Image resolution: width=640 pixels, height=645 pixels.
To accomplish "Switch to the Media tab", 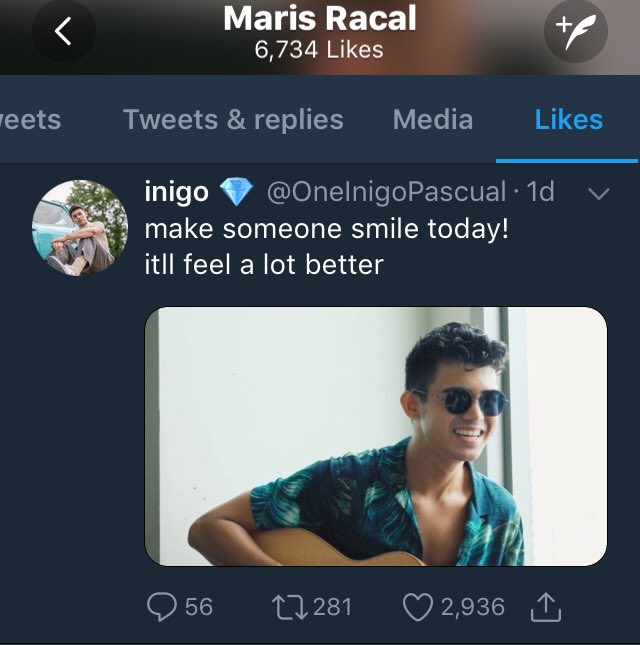I will point(433,120).
